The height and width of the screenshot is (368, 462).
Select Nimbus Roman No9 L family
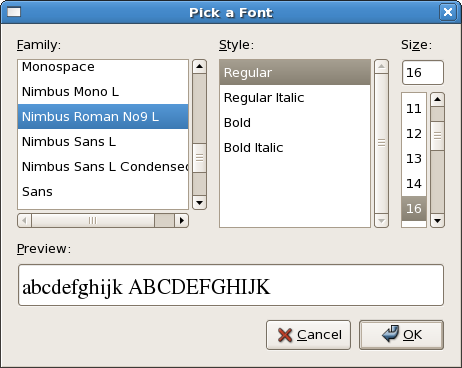point(103,117)
